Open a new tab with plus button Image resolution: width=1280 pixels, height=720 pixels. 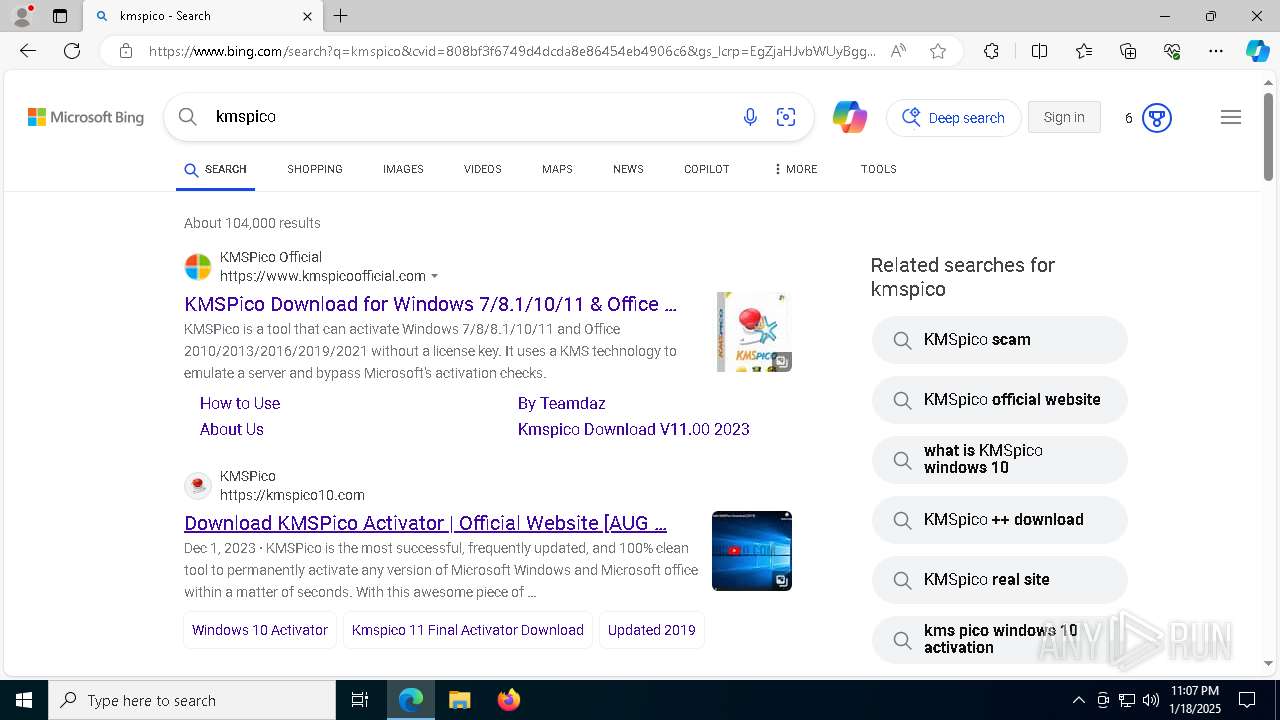pos(341,16)
